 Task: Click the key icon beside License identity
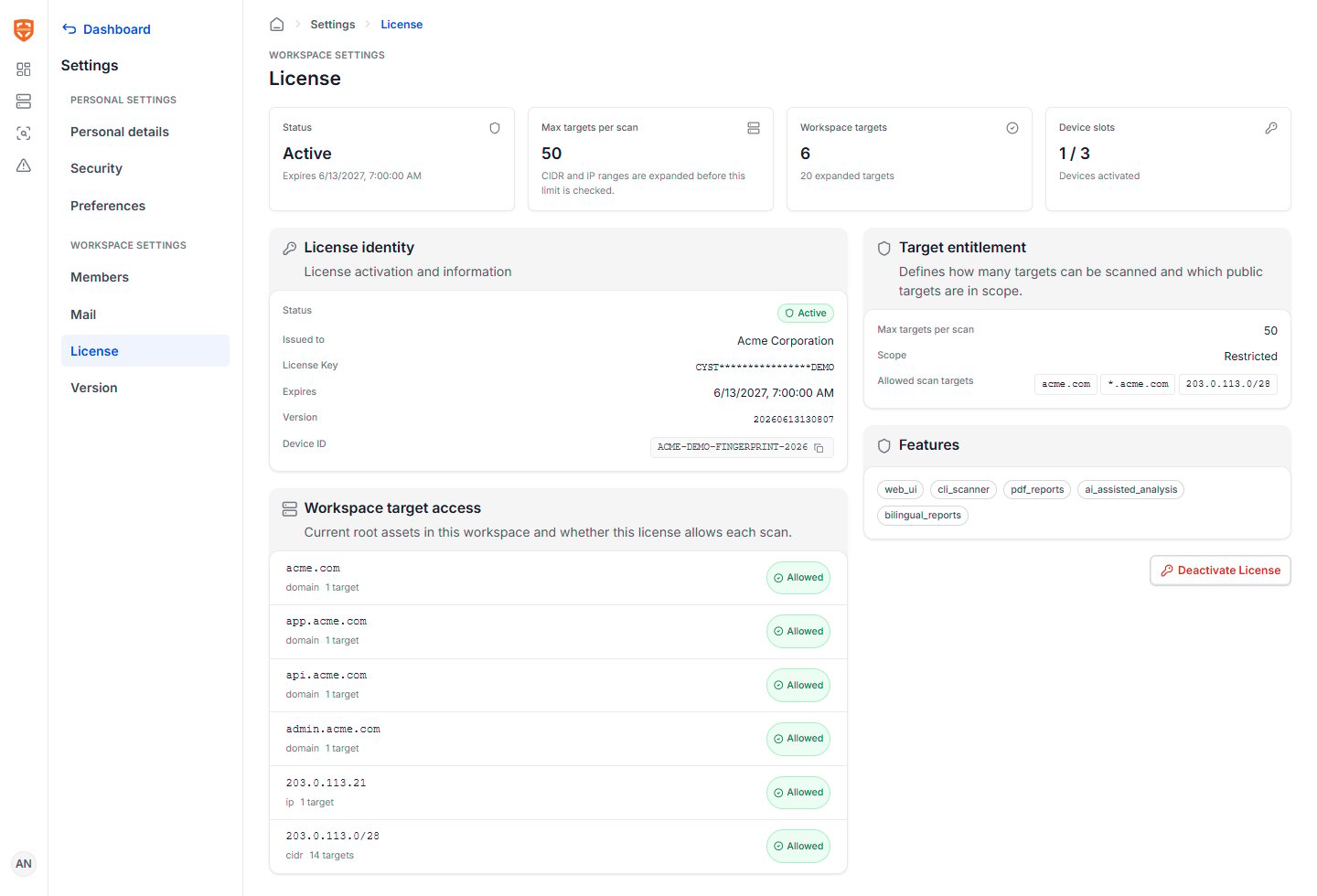[290, 249]
